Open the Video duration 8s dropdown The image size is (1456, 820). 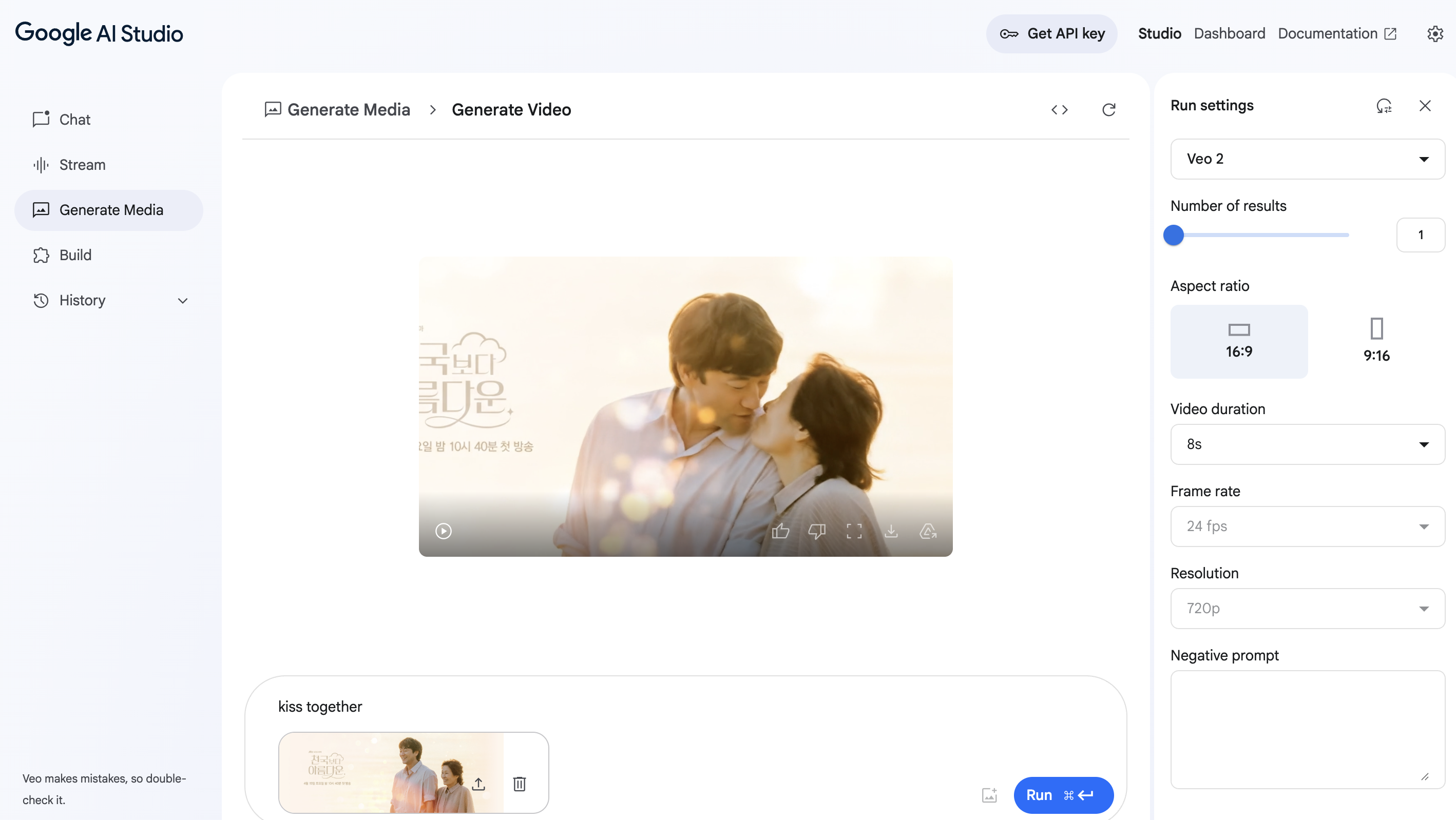(x=1307, y=444)
